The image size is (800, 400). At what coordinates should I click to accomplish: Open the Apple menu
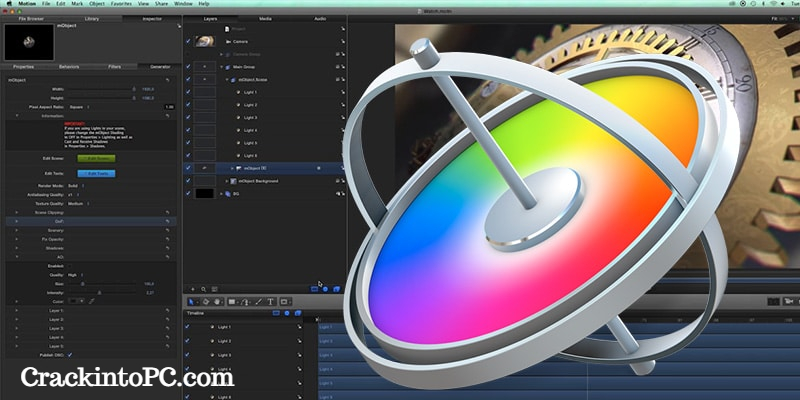click(9, 4)
